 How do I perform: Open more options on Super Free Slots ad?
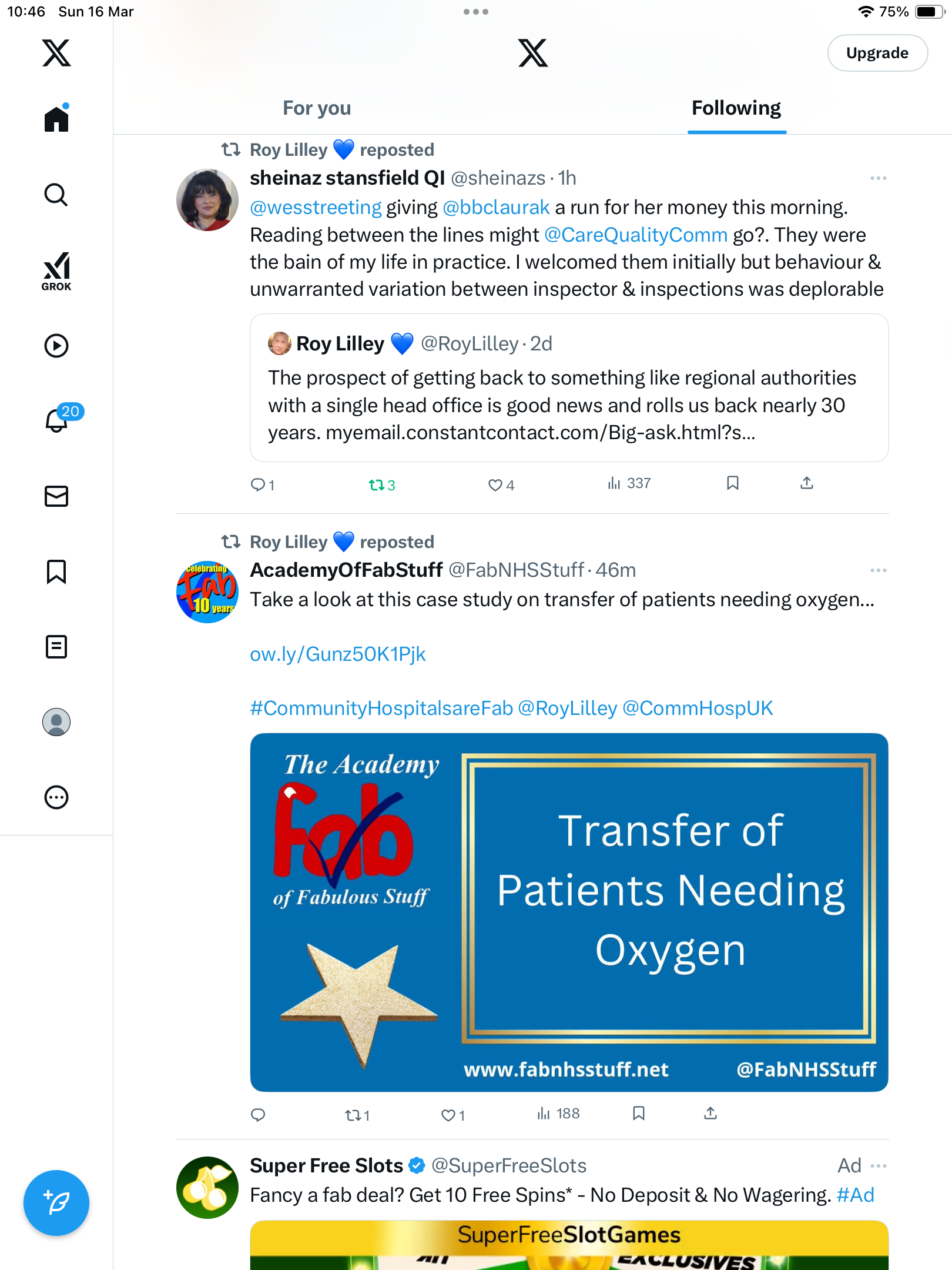click(878, 1166)
